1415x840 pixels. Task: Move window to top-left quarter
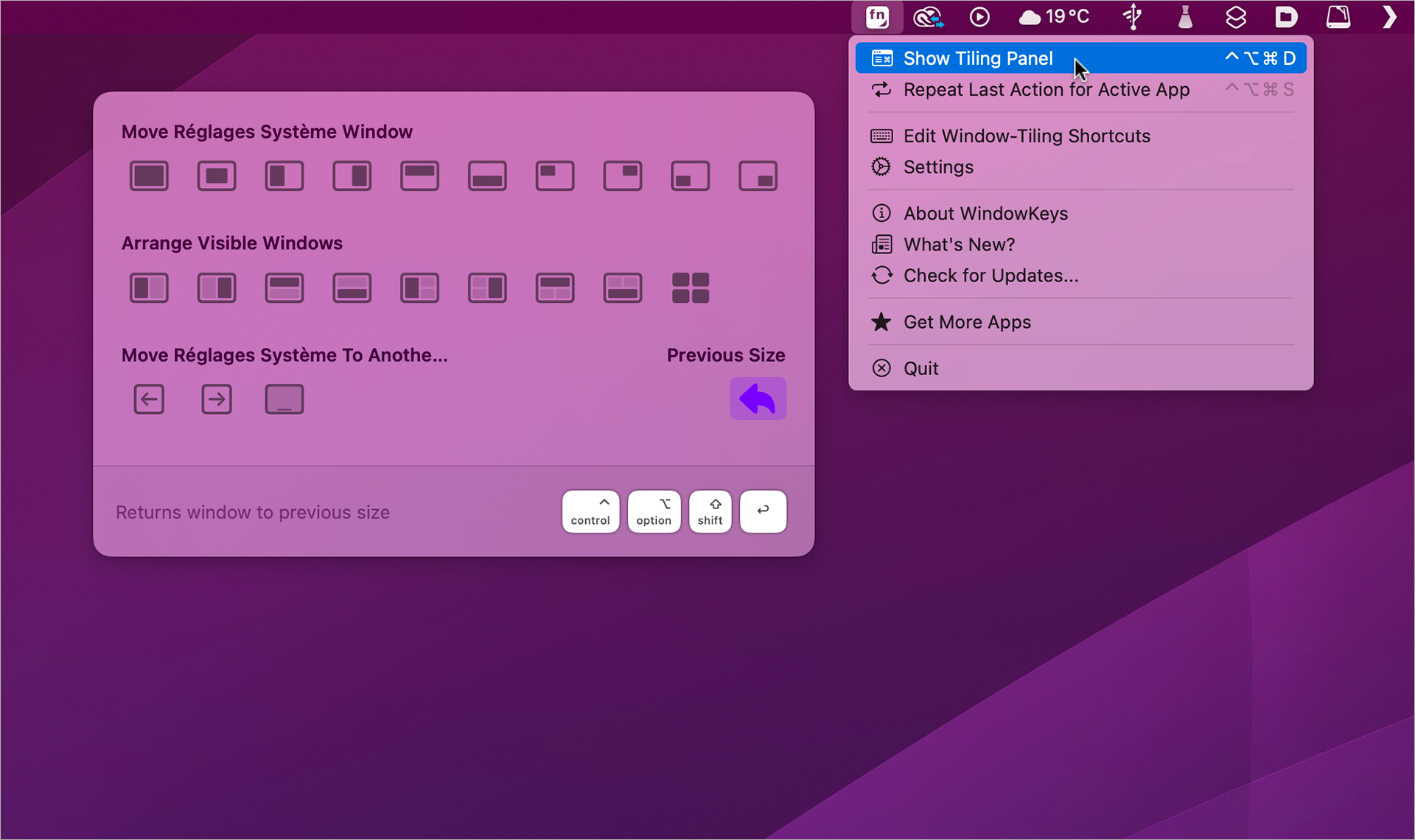555,176
